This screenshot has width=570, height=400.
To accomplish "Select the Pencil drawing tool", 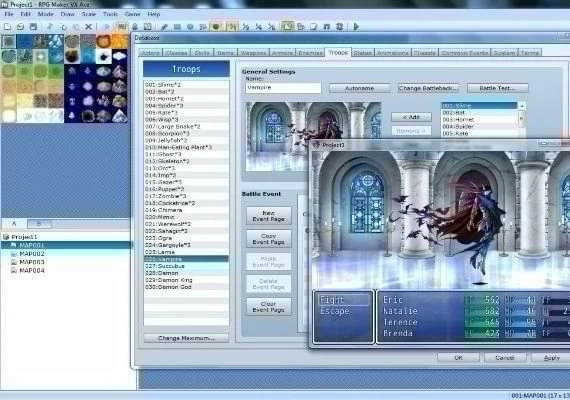I will pyautogui.click(x=164, y=27).
